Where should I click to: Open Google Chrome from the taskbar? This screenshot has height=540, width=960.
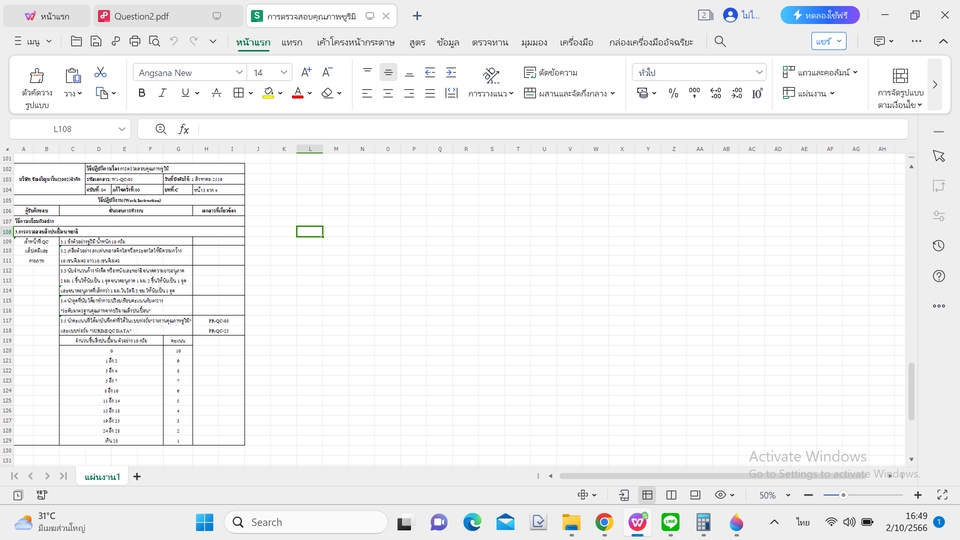(604, 522)
